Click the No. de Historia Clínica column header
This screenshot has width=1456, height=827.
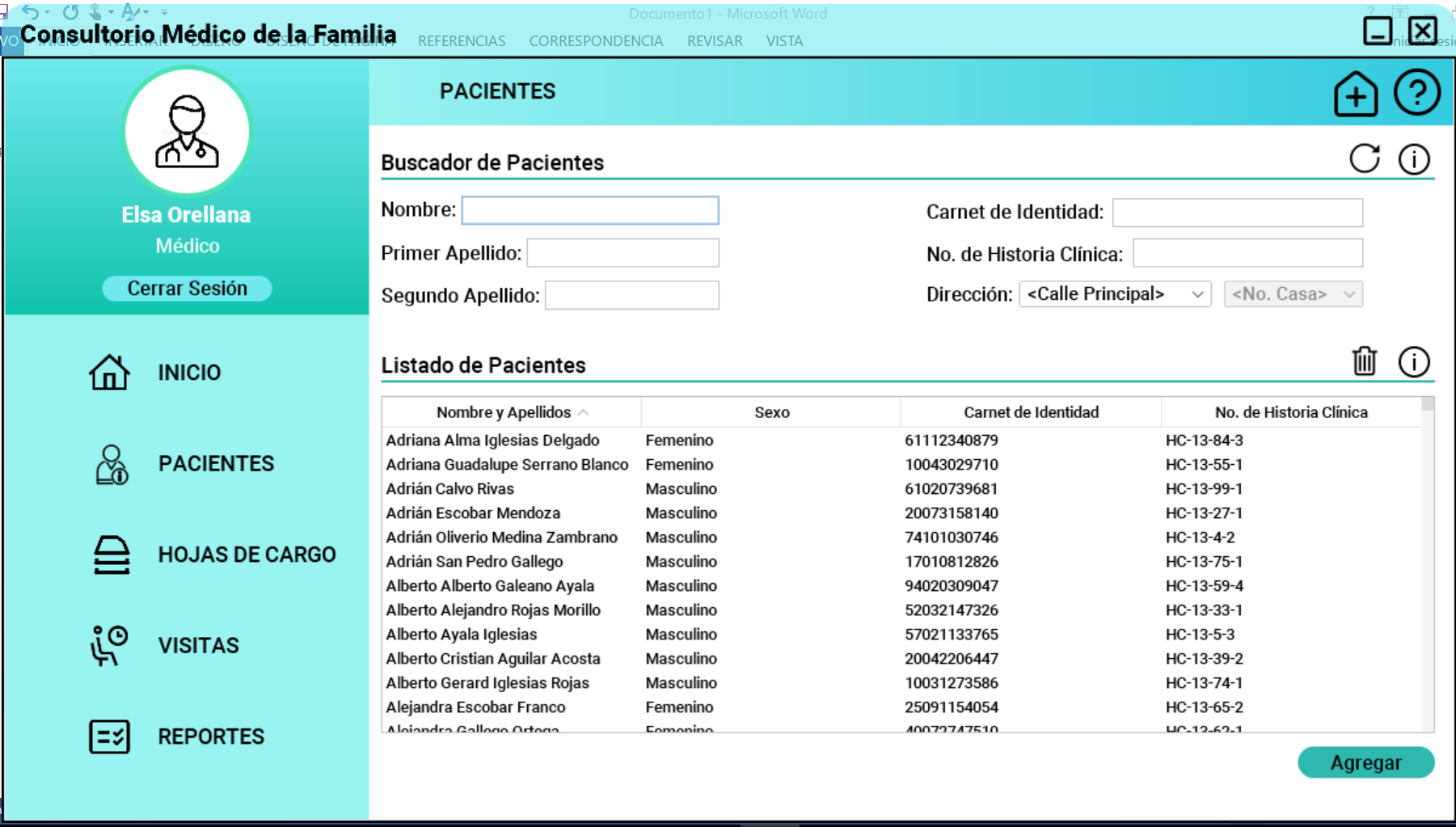pyautogui.click(x=1291, y=412)
